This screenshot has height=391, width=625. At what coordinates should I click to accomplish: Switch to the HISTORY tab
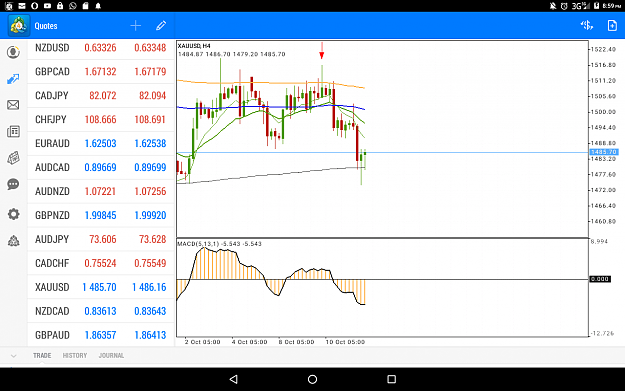tap(75, 356)
